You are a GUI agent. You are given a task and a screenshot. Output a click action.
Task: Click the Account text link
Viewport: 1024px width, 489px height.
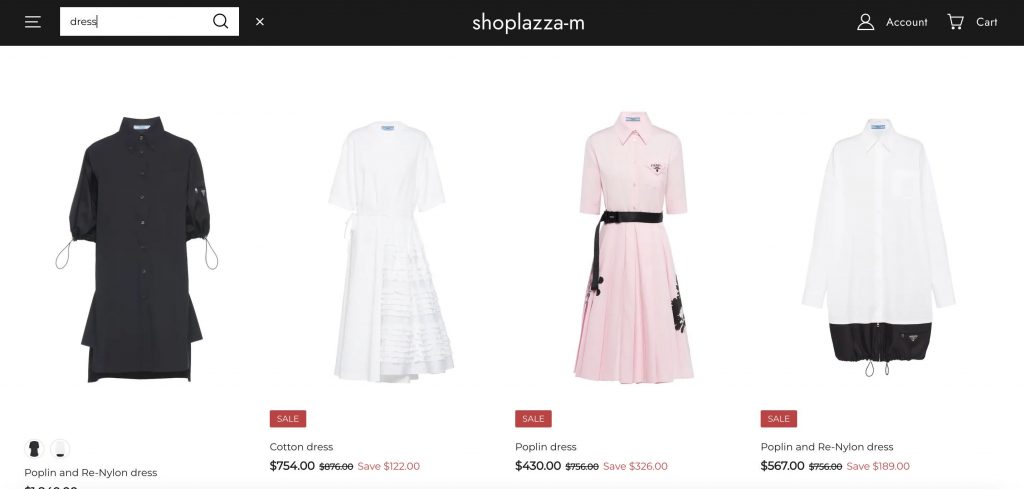tap(906, 22)
